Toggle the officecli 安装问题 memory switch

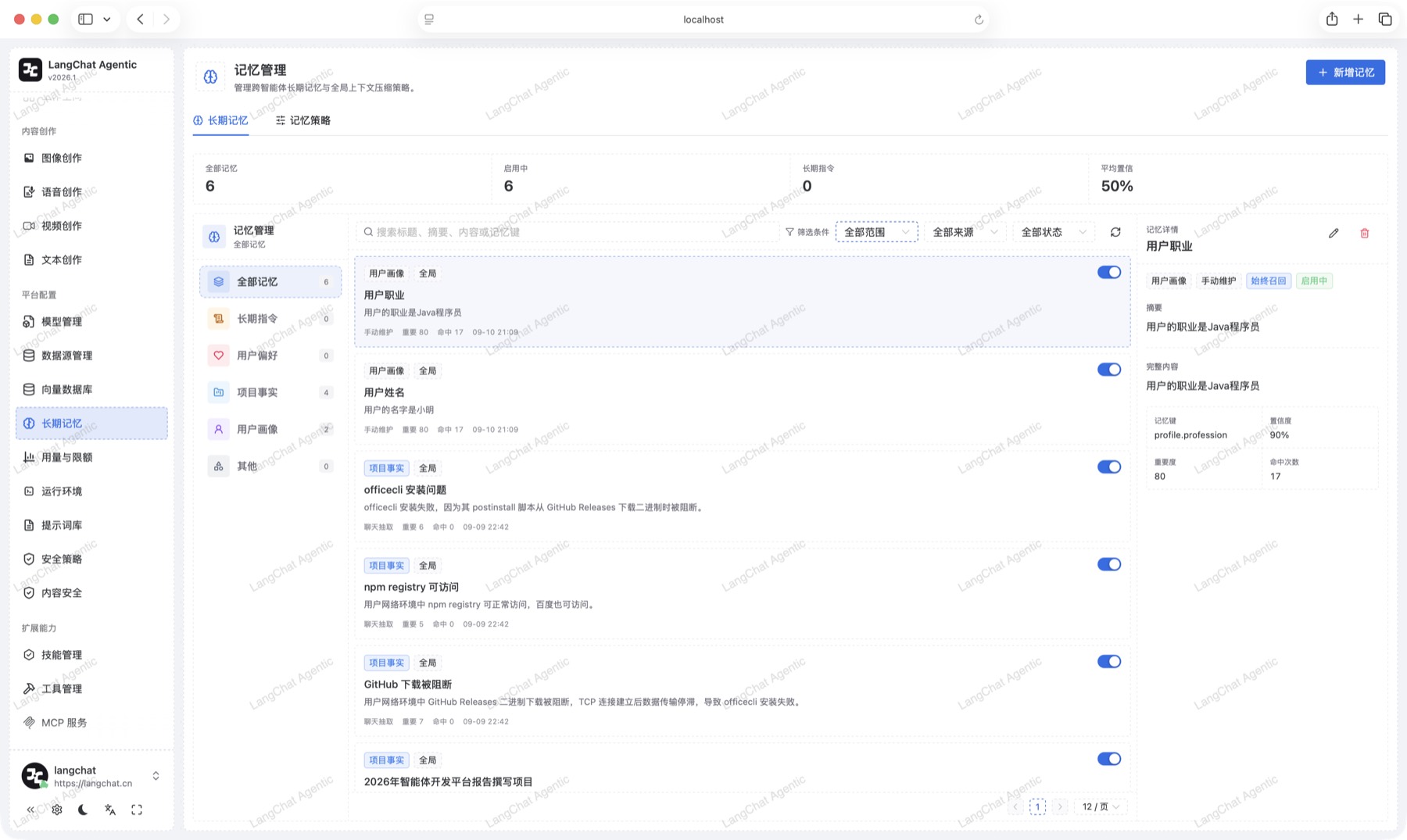coord(1108,466)
